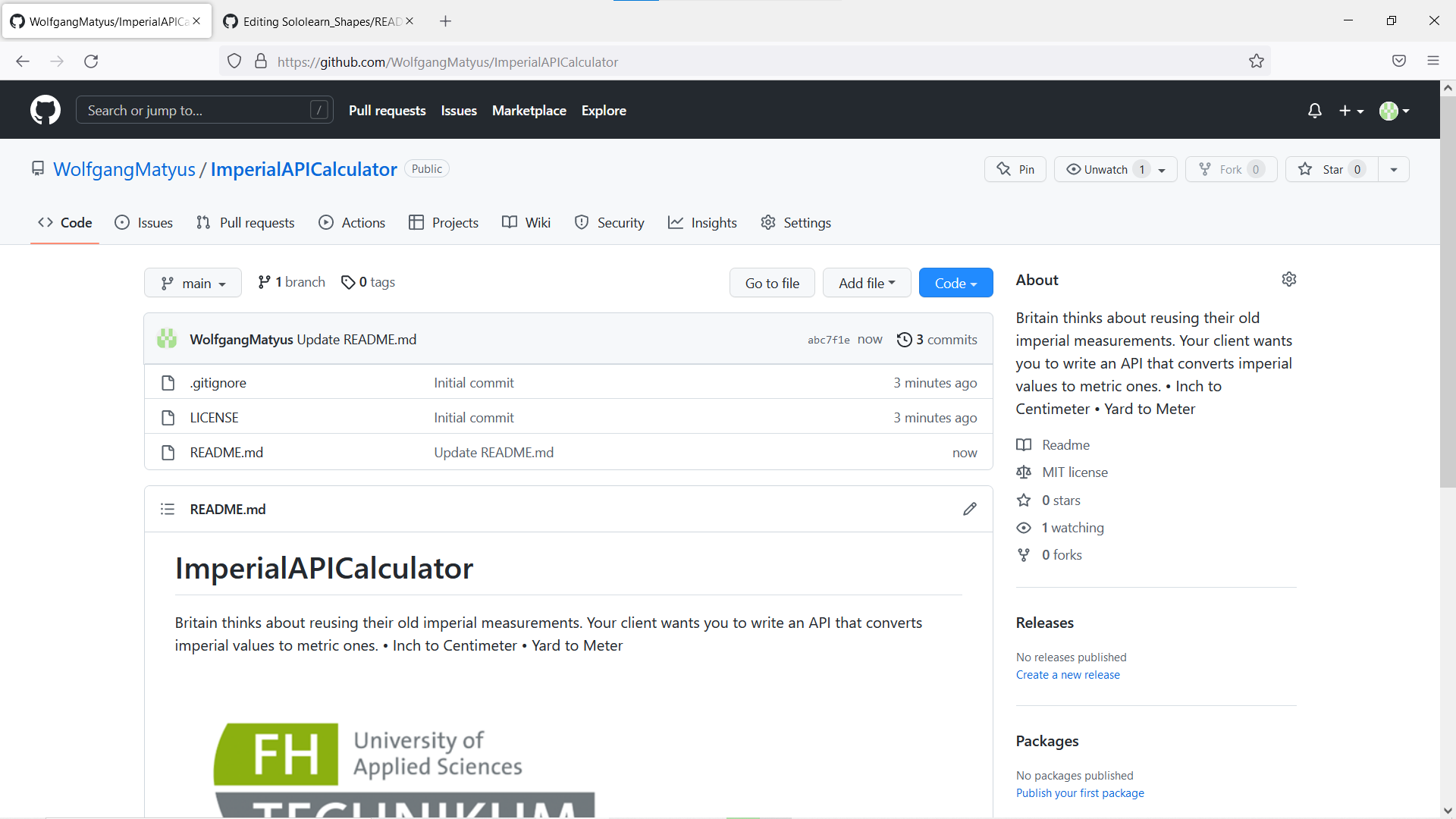Edit README.md with the pencil icon
This screenshot has width=1456, height=819.
tap(969, 509)
